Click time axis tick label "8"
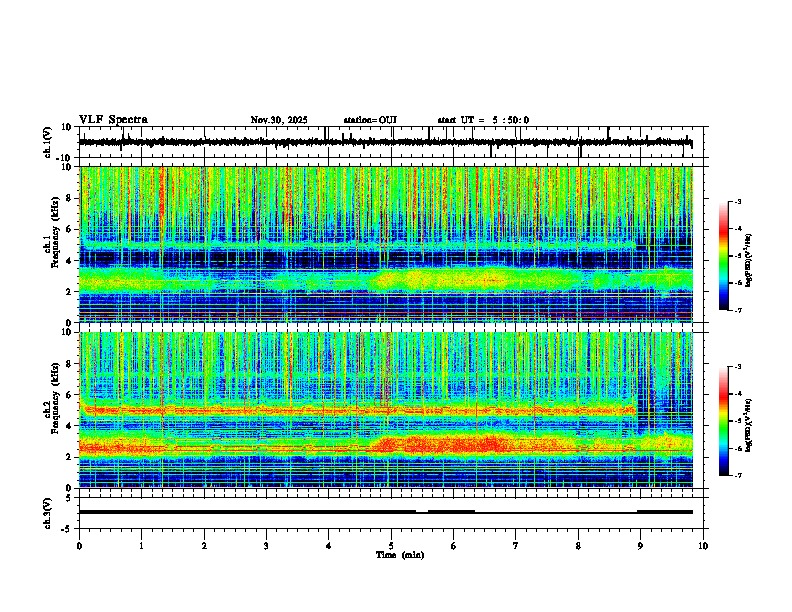Screen dimensions: 792x612 click(x=578, y=546)
